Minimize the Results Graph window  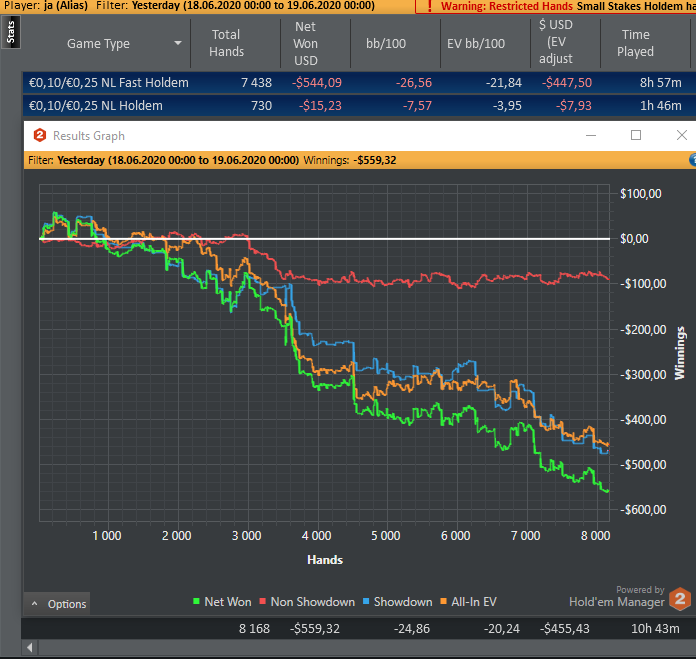[x=591, y=135]
